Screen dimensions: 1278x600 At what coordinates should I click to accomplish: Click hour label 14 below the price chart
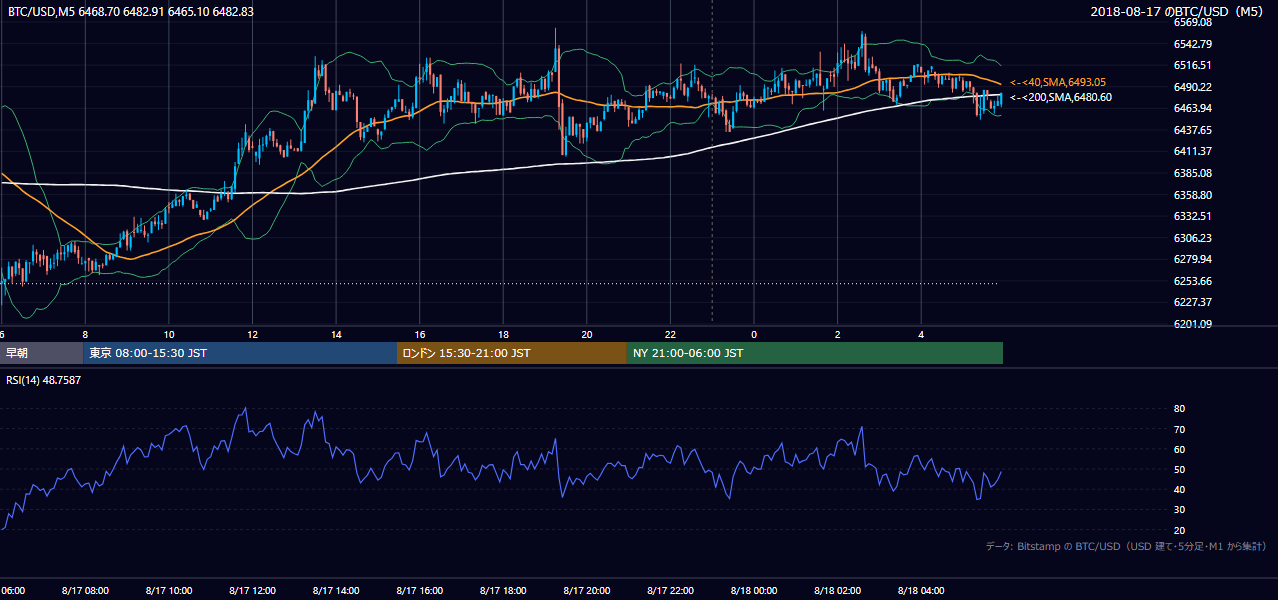click(336, 334)
